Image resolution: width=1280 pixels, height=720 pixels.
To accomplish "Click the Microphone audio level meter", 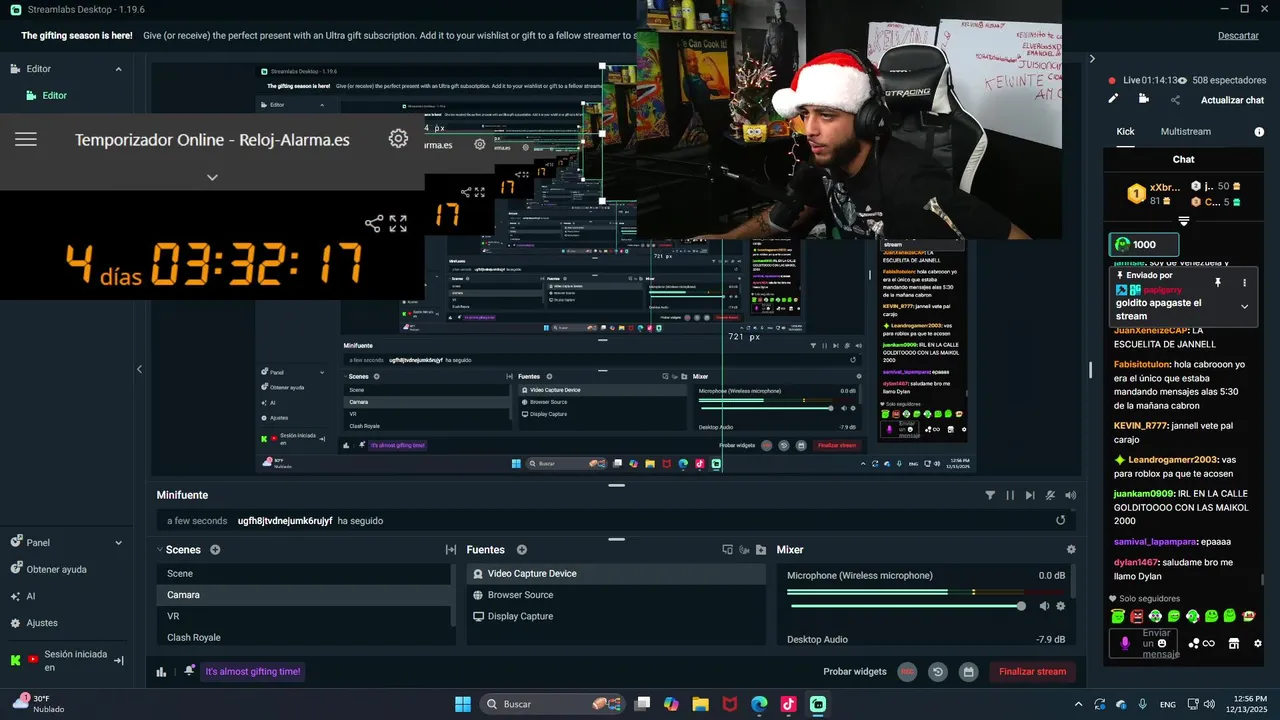I will 926,592.
